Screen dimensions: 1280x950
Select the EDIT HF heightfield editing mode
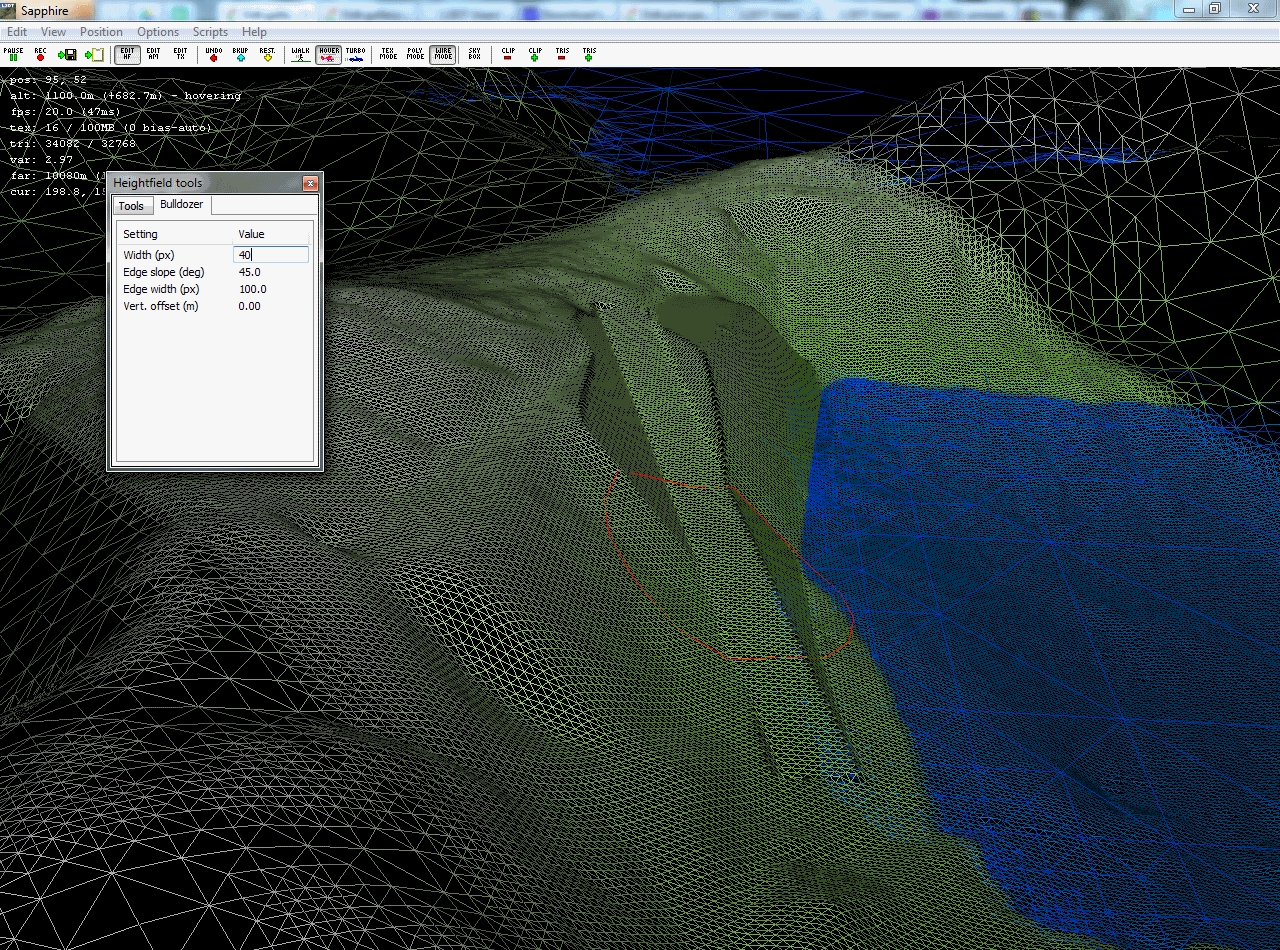[127, 55]
